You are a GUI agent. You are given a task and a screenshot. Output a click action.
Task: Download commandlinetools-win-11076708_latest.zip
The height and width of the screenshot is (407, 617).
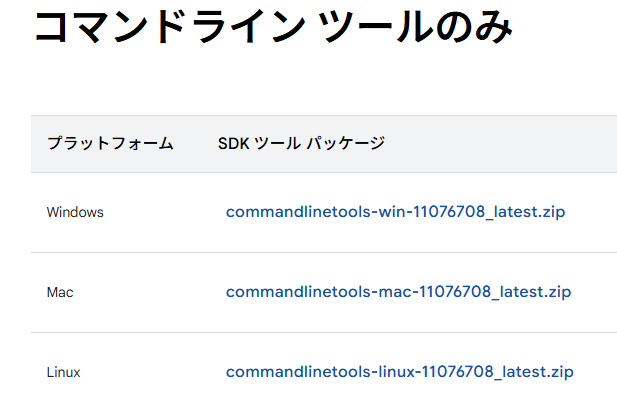pos(395,212)
